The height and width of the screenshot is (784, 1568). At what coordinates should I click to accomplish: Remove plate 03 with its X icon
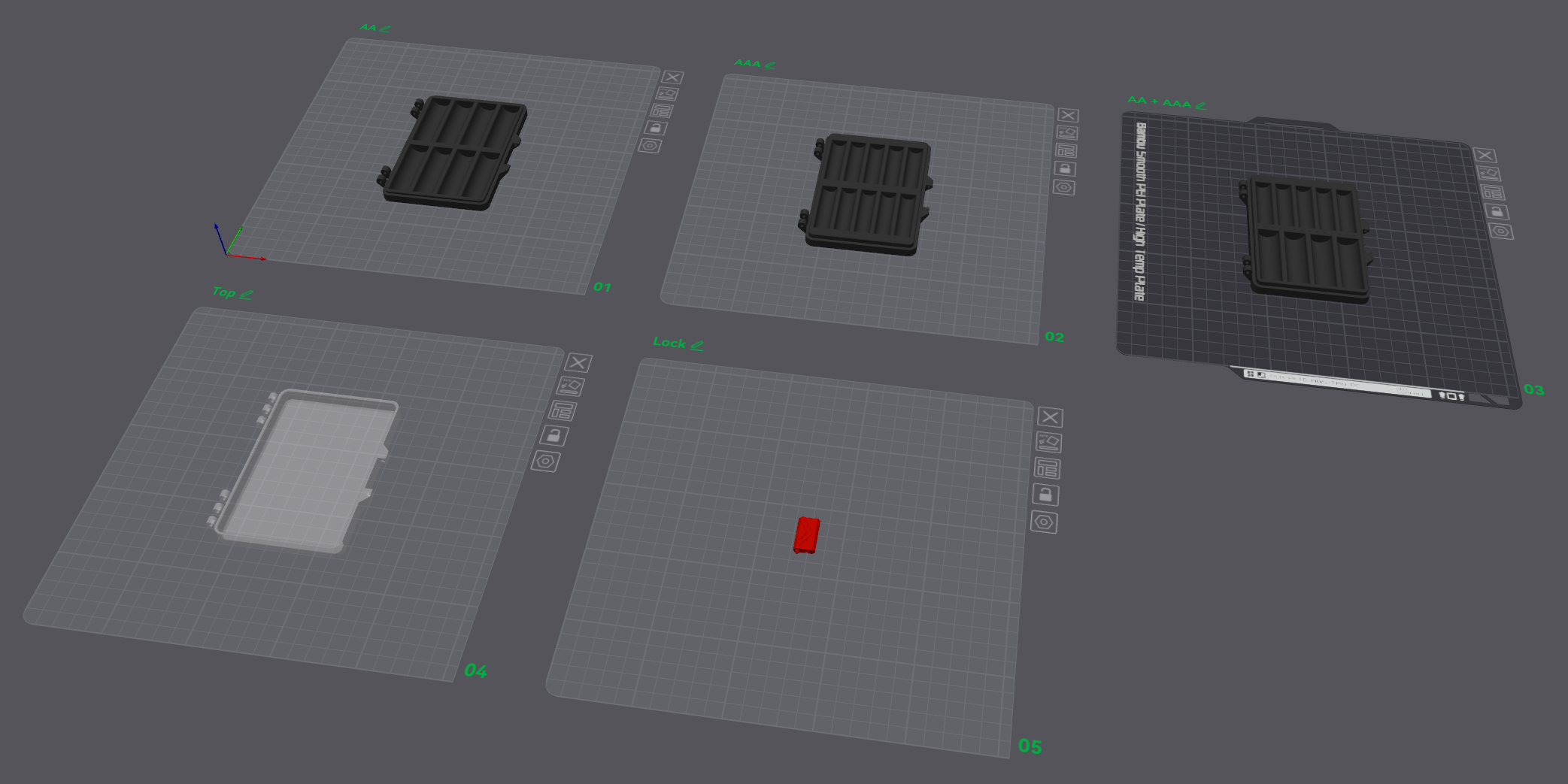pos(1485,156)
